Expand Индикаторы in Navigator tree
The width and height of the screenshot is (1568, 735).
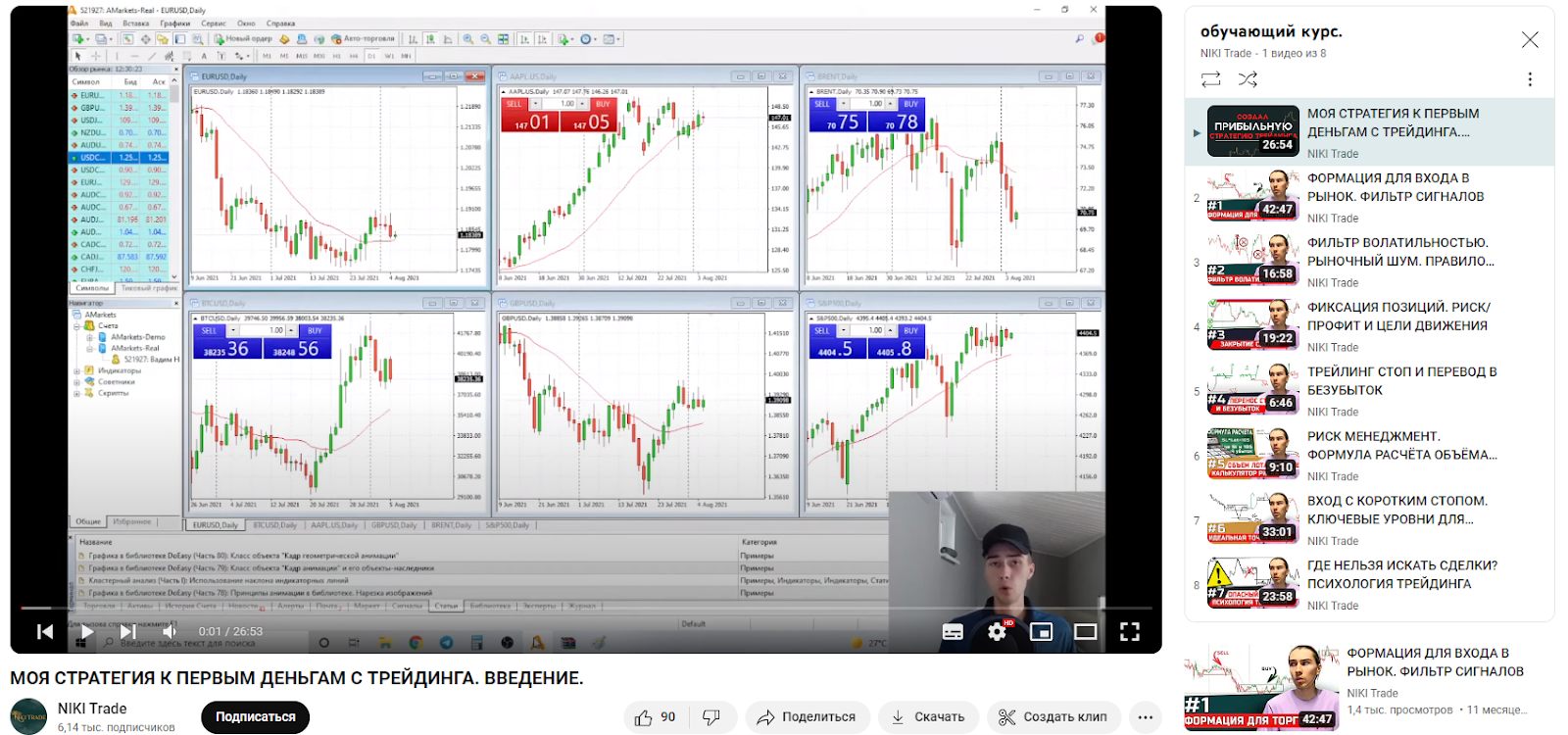[77, 370]
